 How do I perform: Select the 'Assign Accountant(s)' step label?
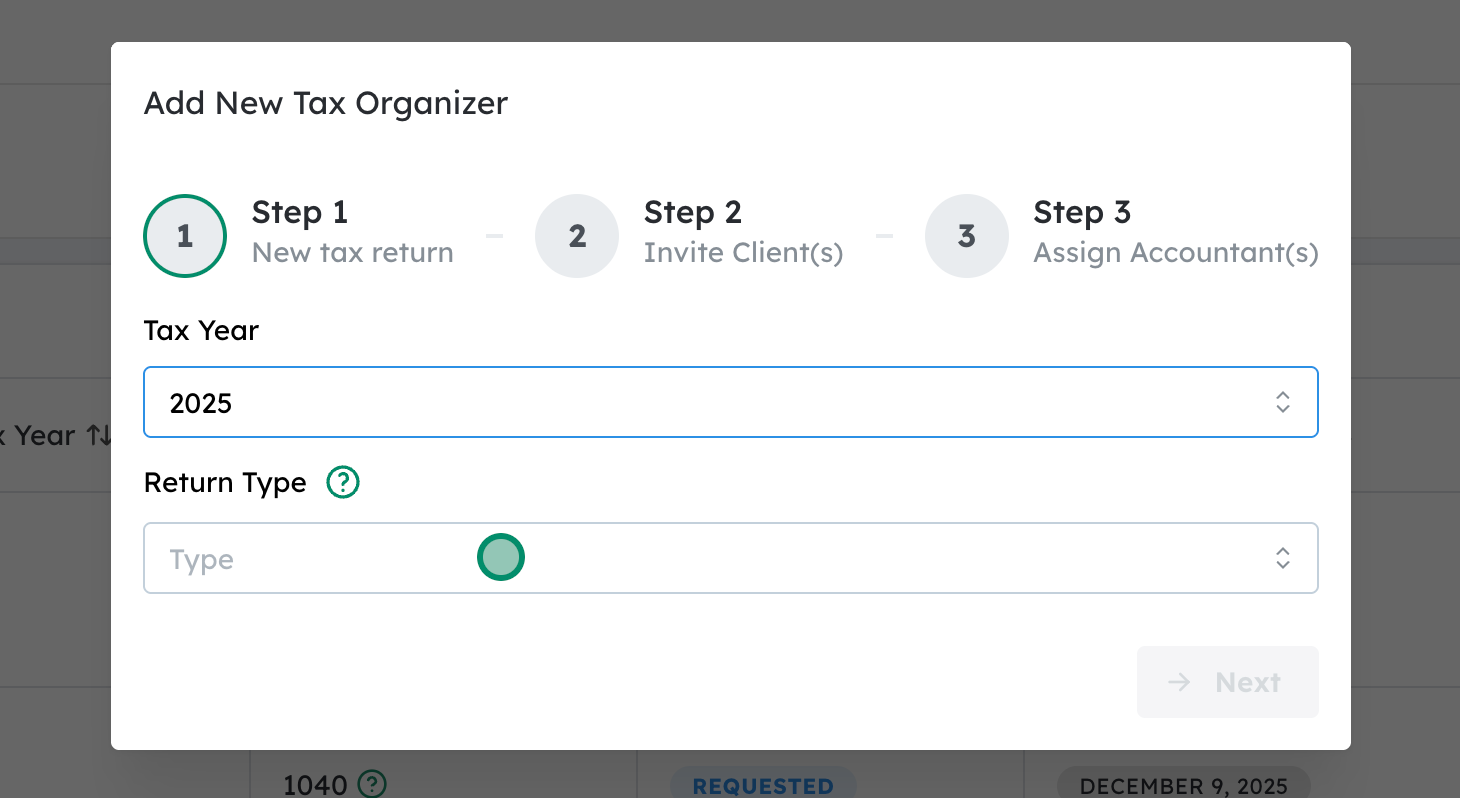point(1175,253)
